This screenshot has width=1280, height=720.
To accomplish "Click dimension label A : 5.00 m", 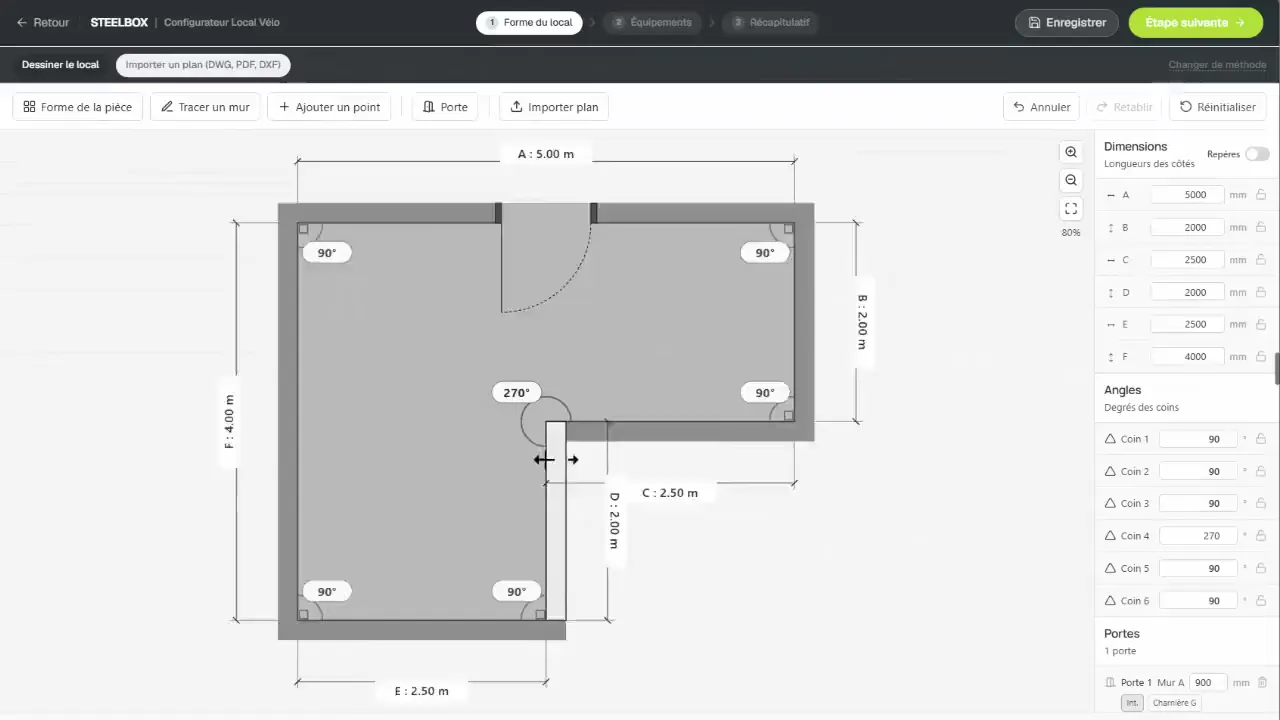I will point(546,154).
